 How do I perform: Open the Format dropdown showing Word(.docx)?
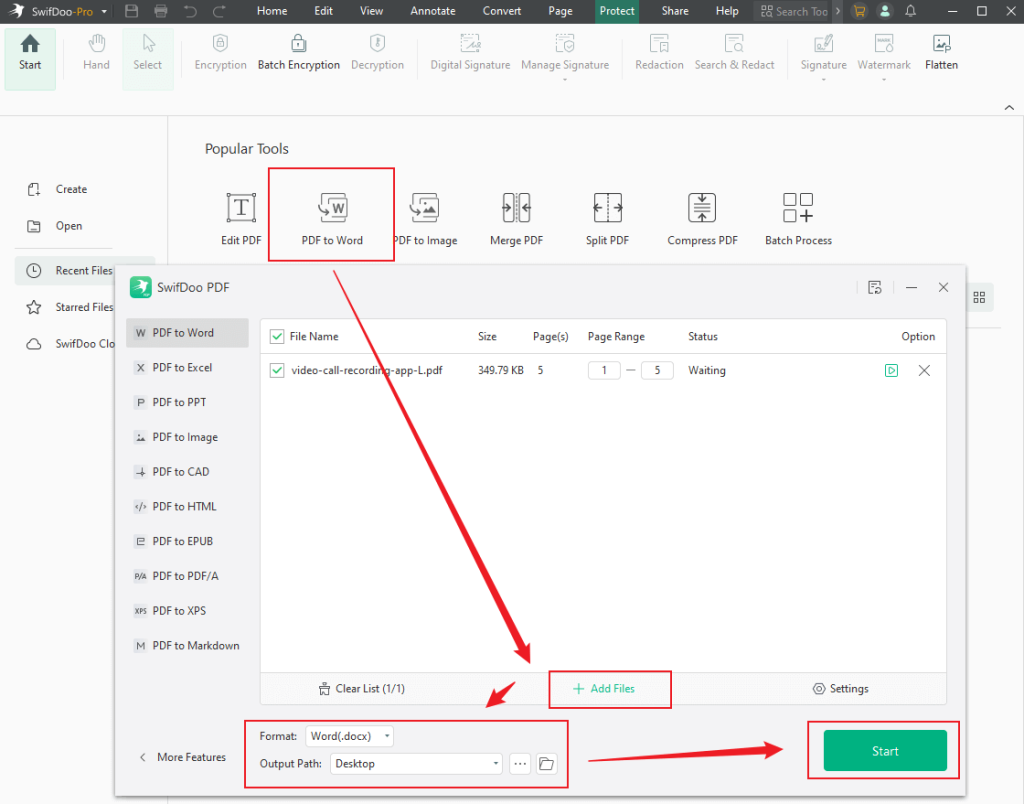349,735
